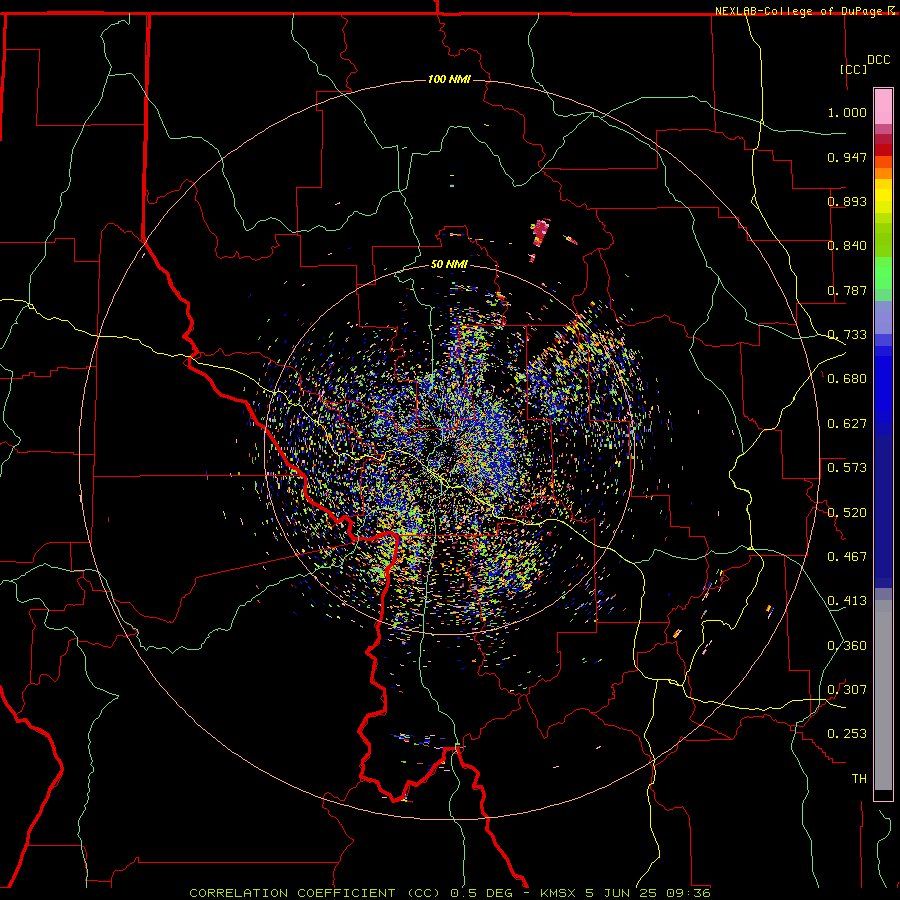Click the 0.627 legend value
The image size is (900, 900).
pos(847,424)
